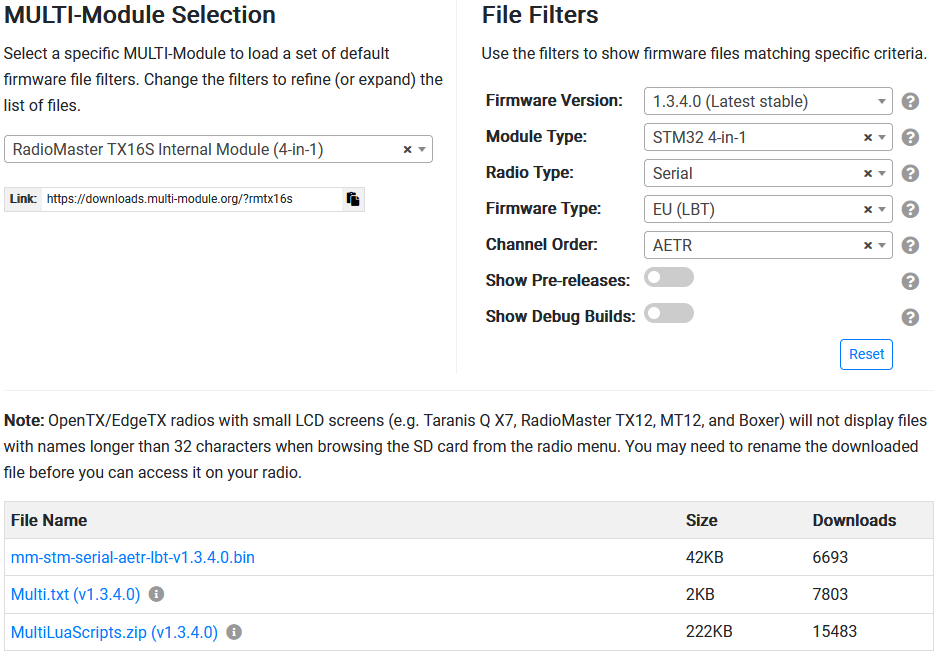Click help icon beside Show Debug Builds
Viewport: 940px width, 658px height.
pyautogui.click(x=910, y=317)
